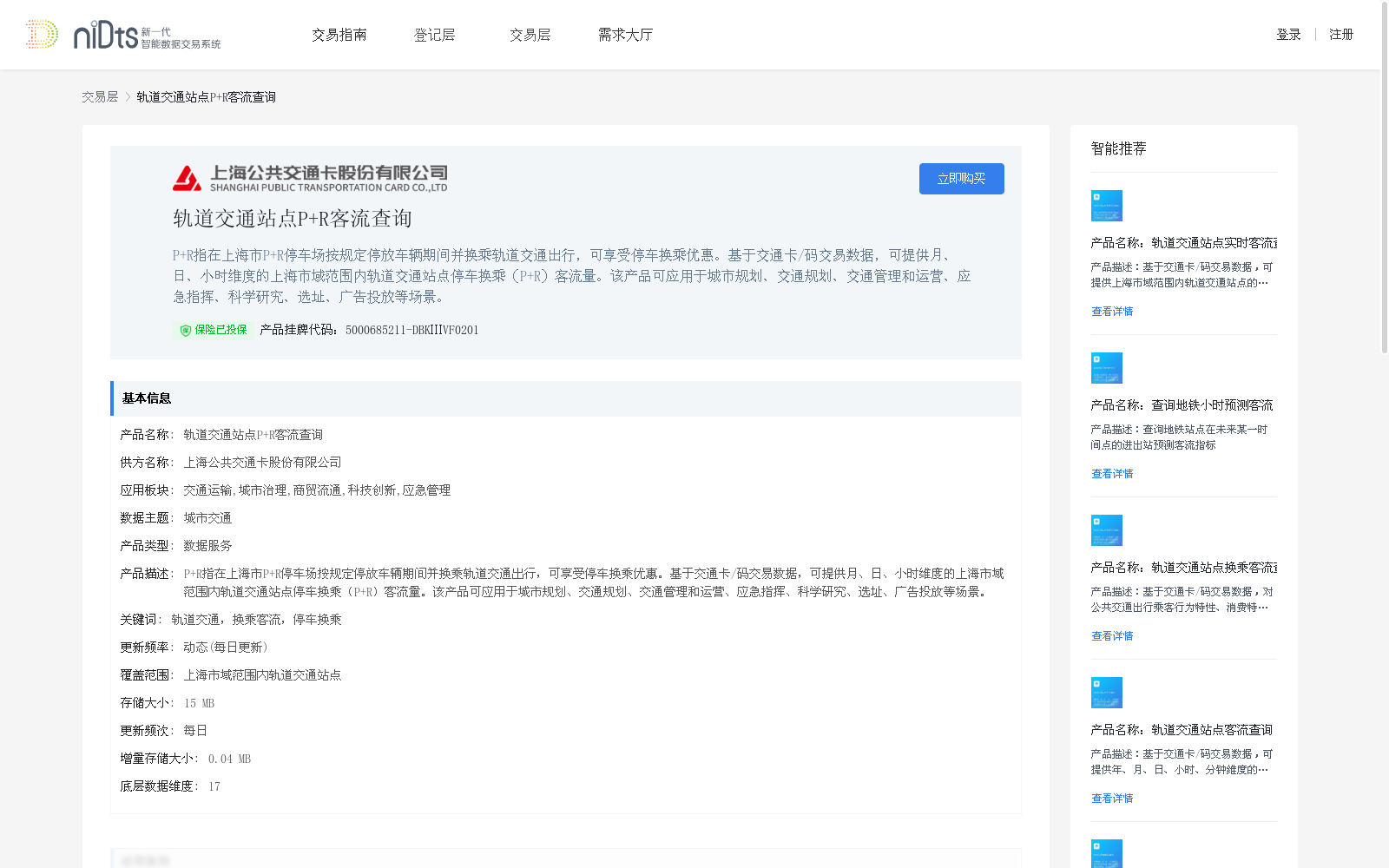View details of 轨道交通站点换乘客流 product
1389x868 pixels.
click(1112, 636)
